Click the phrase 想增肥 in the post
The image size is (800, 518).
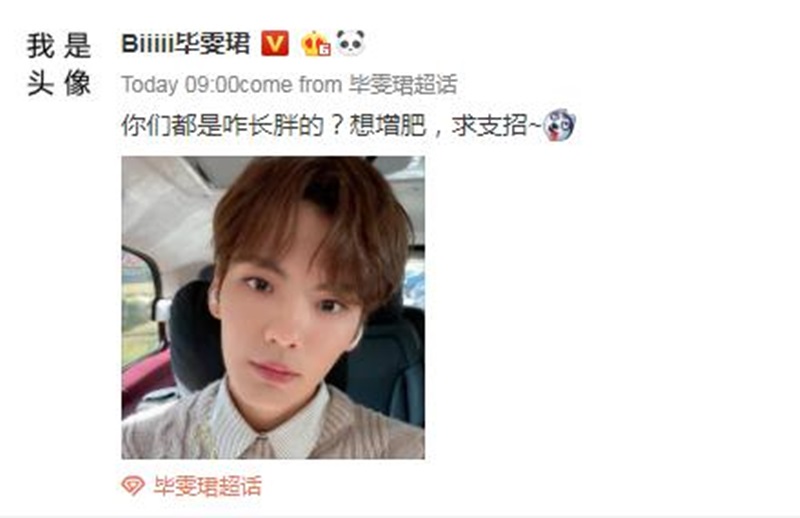(x=387, y=125)
